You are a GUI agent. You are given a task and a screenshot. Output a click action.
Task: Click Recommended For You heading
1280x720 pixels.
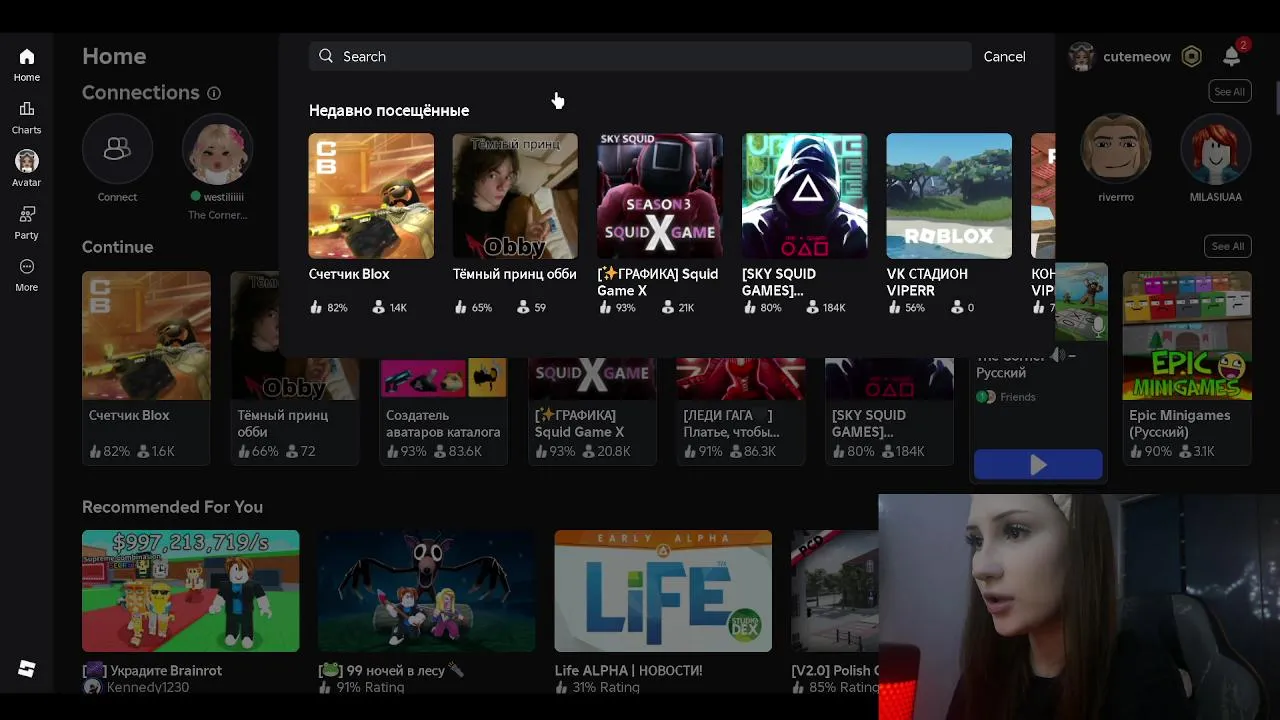[x=172, y=507]
